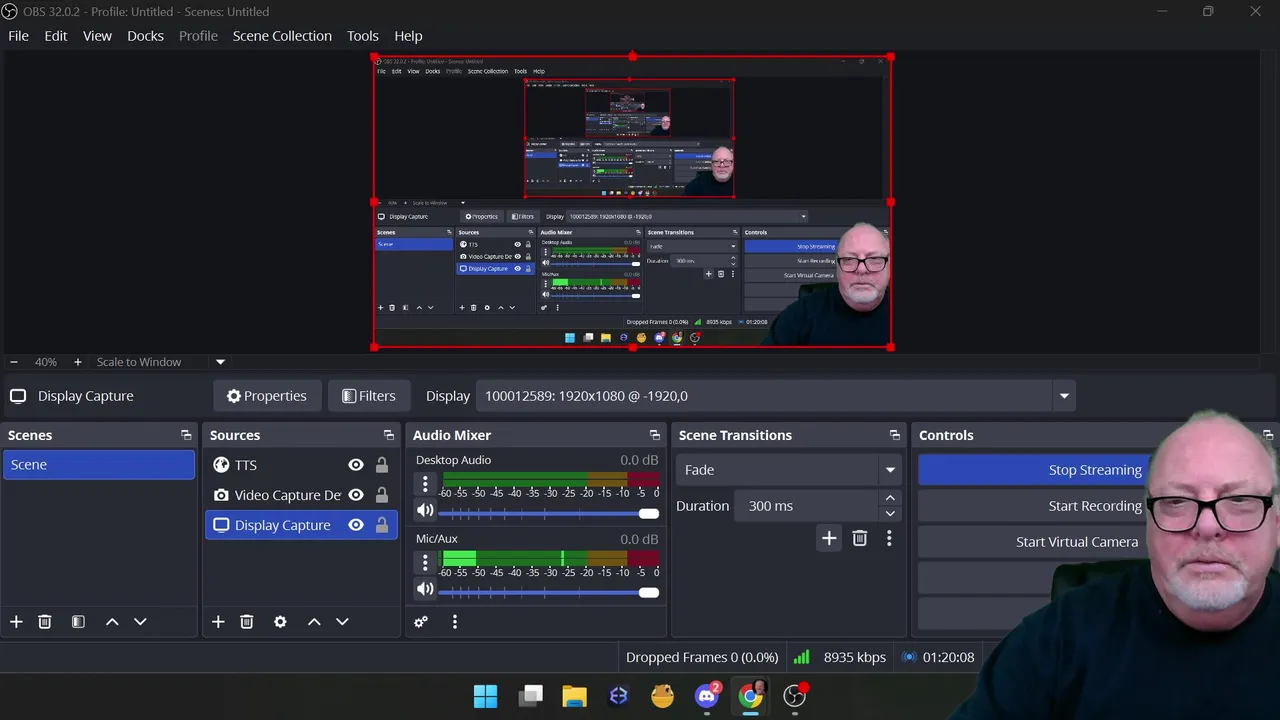Move source down arrow
This screenshot has width=1280, height=720.
(342, 622)
